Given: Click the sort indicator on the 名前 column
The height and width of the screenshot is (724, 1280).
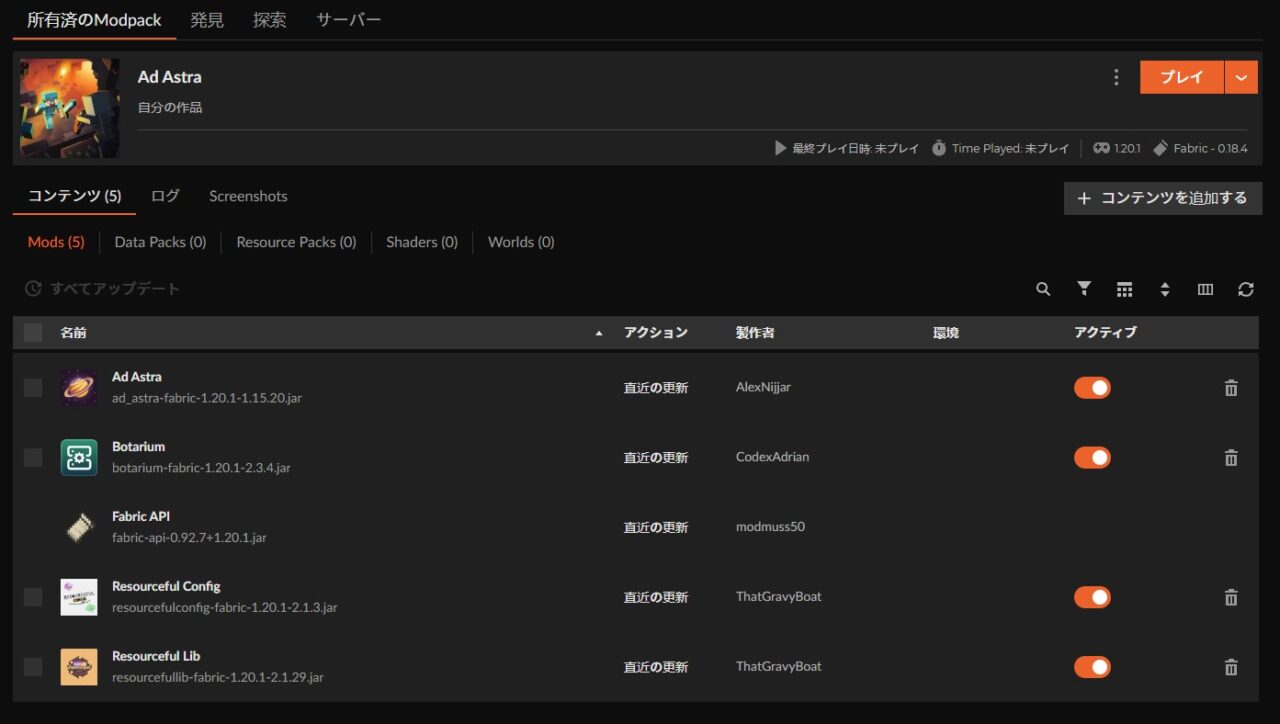Looking at the screenshot, I should click(599, 332).
